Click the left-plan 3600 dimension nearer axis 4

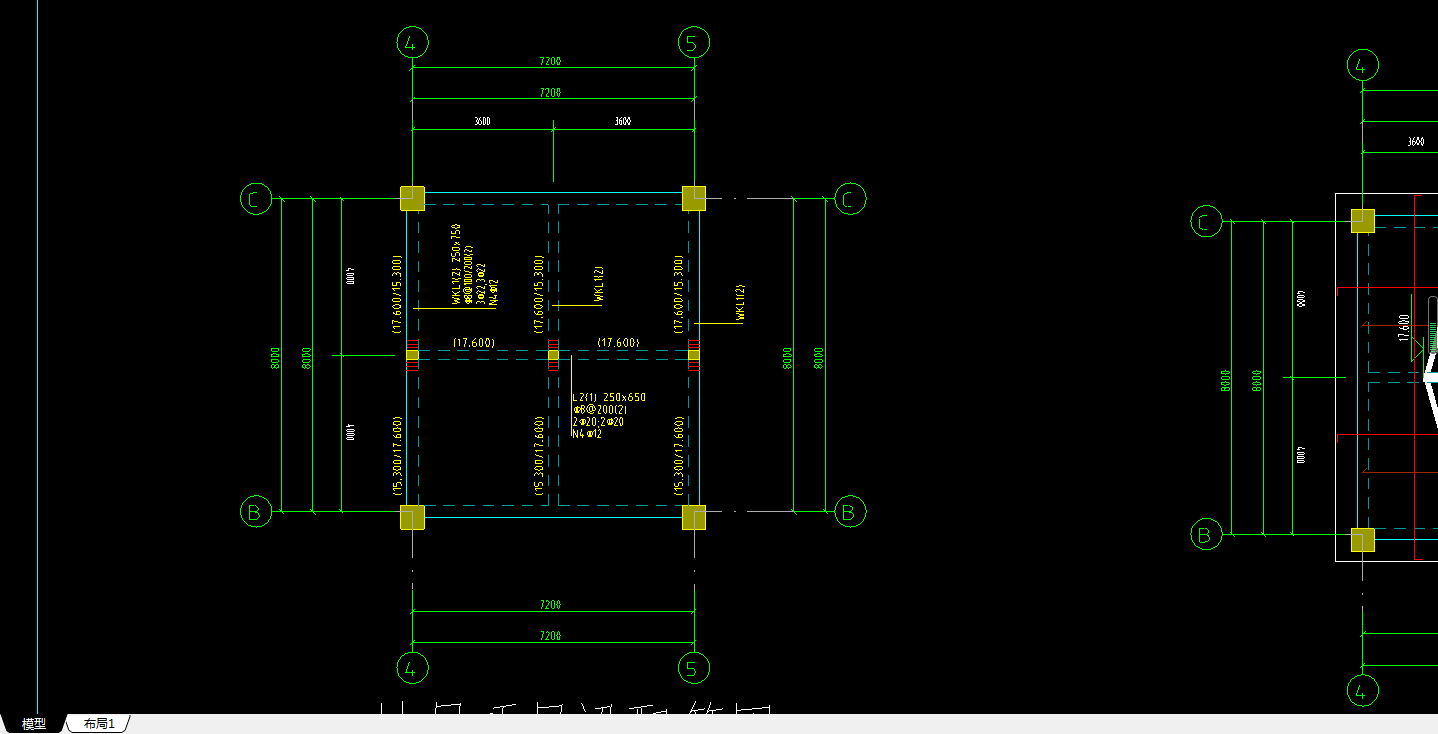482,122
